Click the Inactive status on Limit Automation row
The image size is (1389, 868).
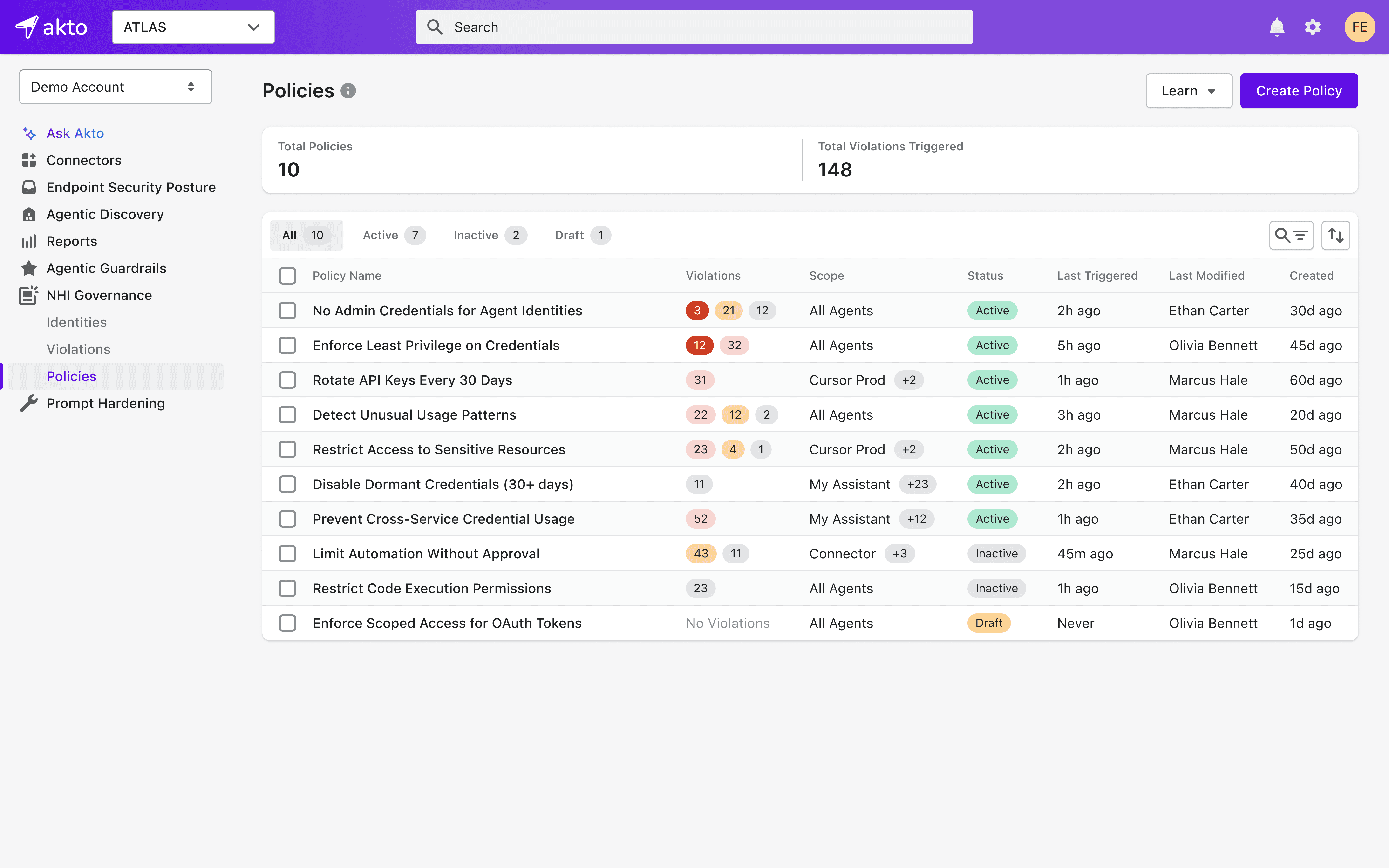(x=996, y=553)
